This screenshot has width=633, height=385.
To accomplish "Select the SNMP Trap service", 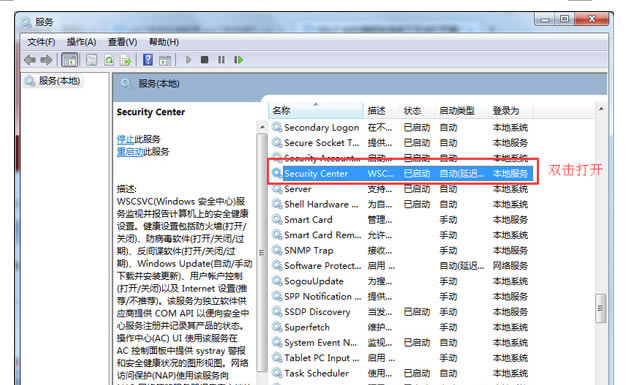I will click(x=308, y=250).
